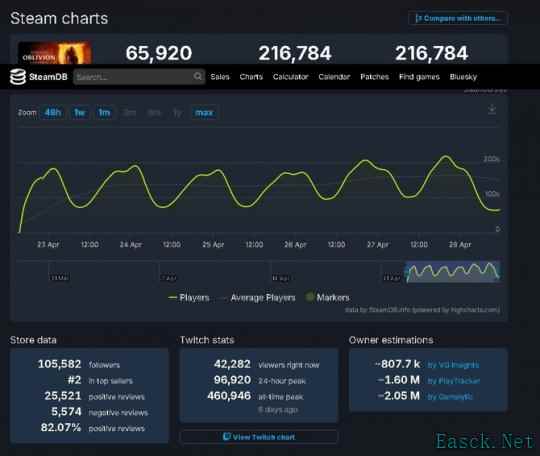Click the Steam charts heading
This screenshot has width=540, height=456.
59,18
